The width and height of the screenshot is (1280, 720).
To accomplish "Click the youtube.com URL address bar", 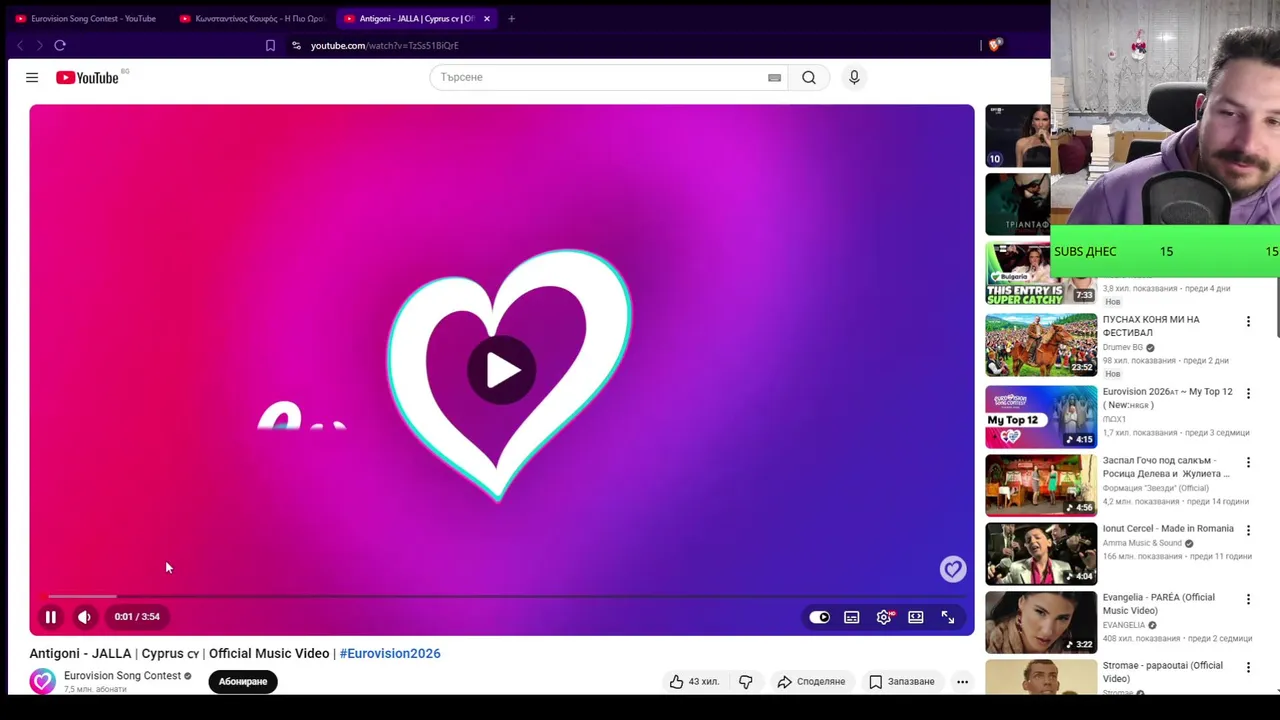I will pyautogui.click(x=384, y=45).
